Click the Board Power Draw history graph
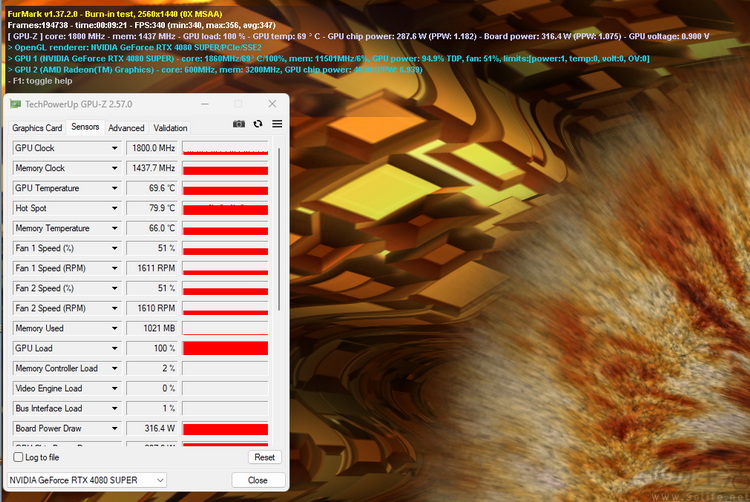 (x=225, y=429)
